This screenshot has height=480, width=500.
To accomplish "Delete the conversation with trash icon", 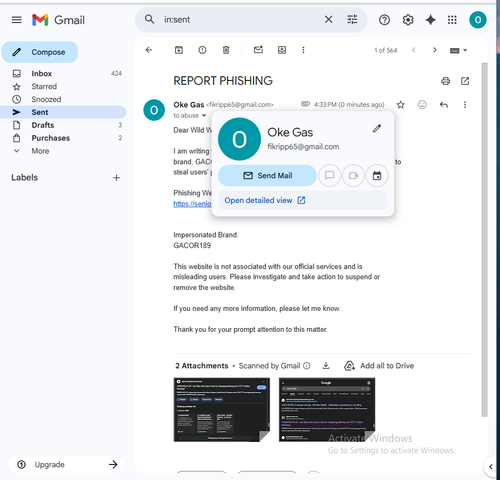I will click(x=226, y=50).
